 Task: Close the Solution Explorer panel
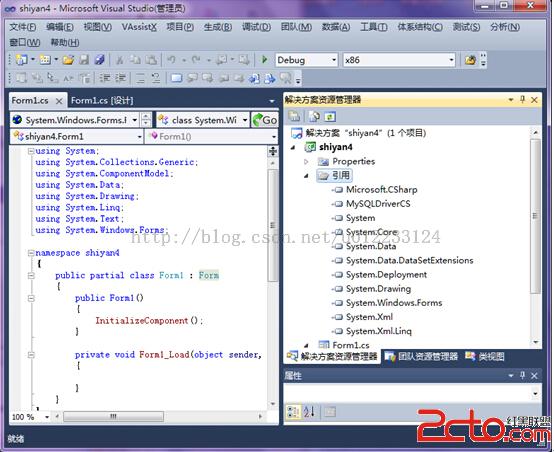point(535,100)
